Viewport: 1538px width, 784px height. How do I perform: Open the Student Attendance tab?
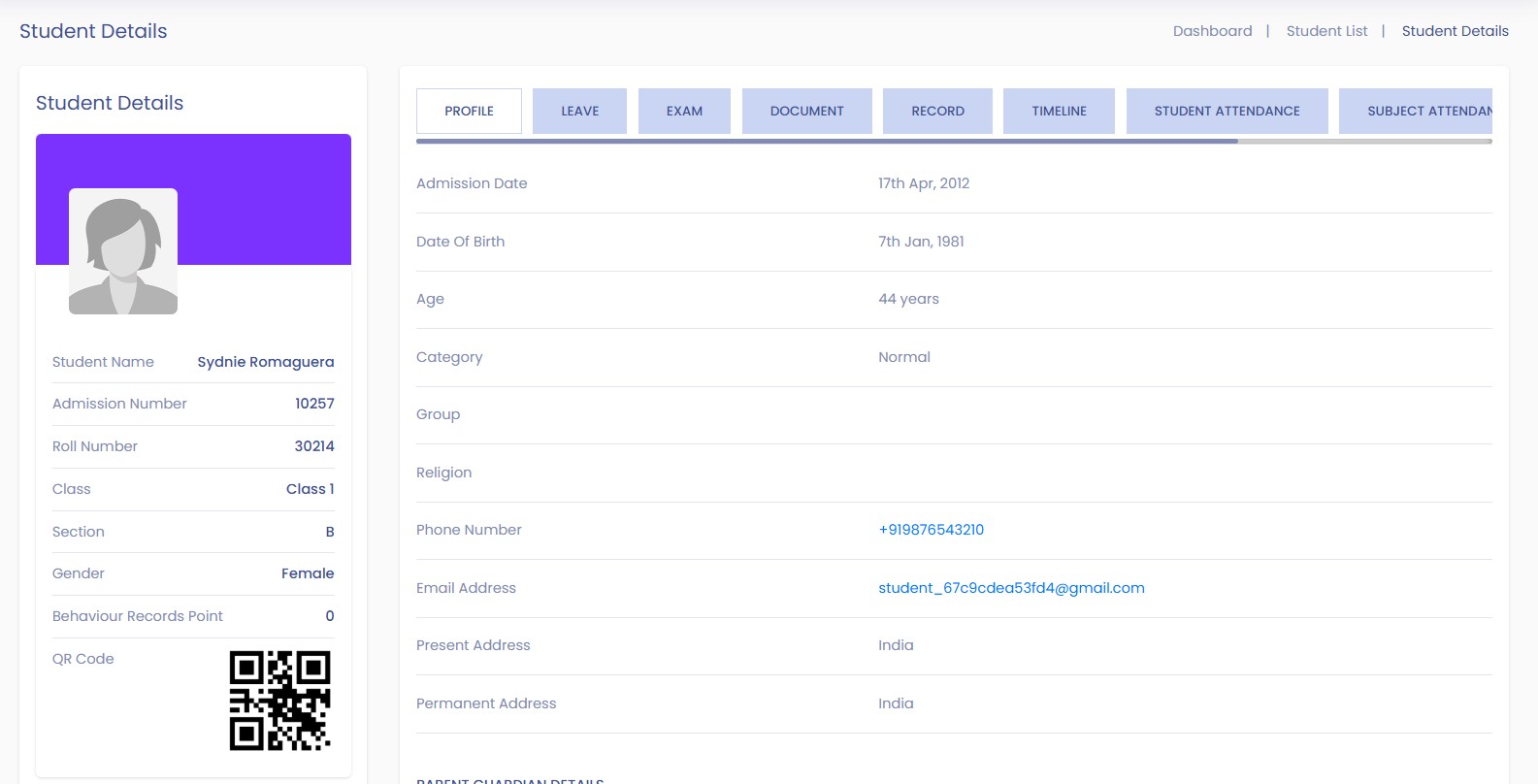point(1227,111)
